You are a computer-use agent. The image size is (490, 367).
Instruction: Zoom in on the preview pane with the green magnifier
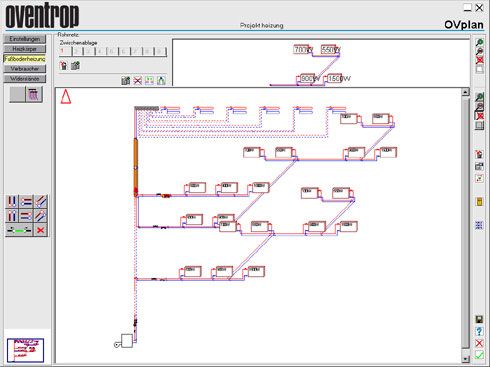[479, 43]
